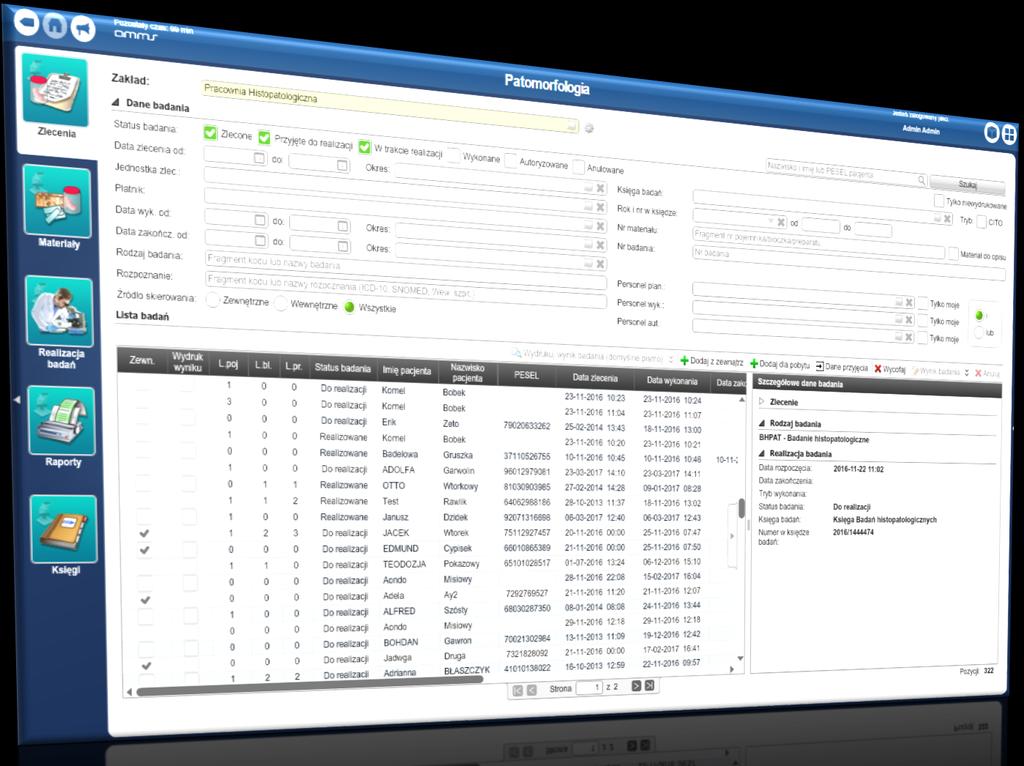Click magnifier icon in patient search field
Image resolution: width=1024 pixels, height=766 pixels.
tap(921, 180)
